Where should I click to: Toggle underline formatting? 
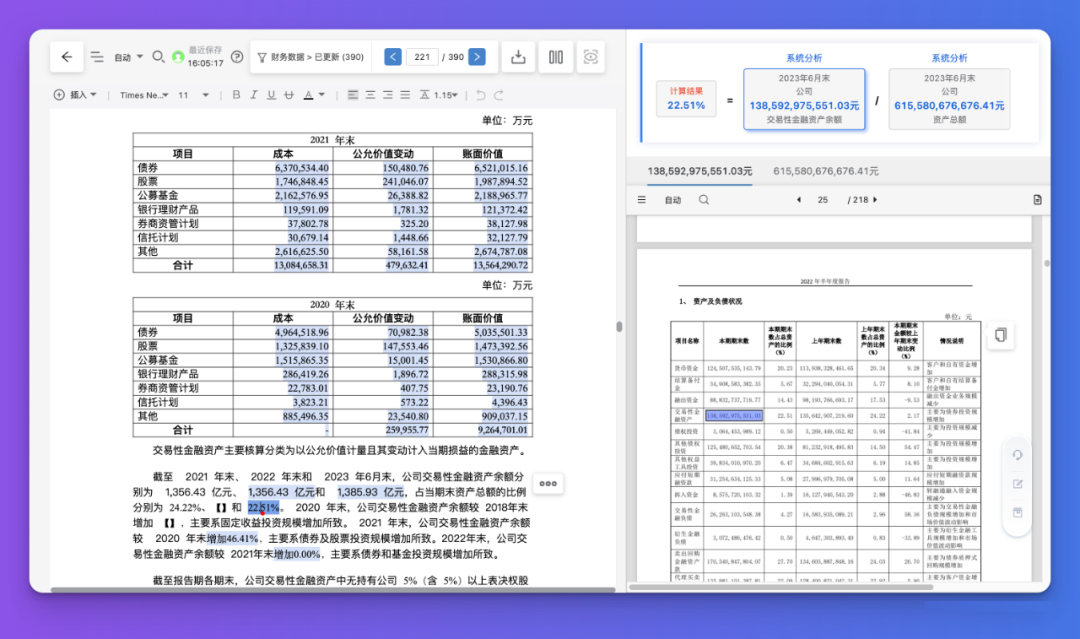tap(271, 95)
